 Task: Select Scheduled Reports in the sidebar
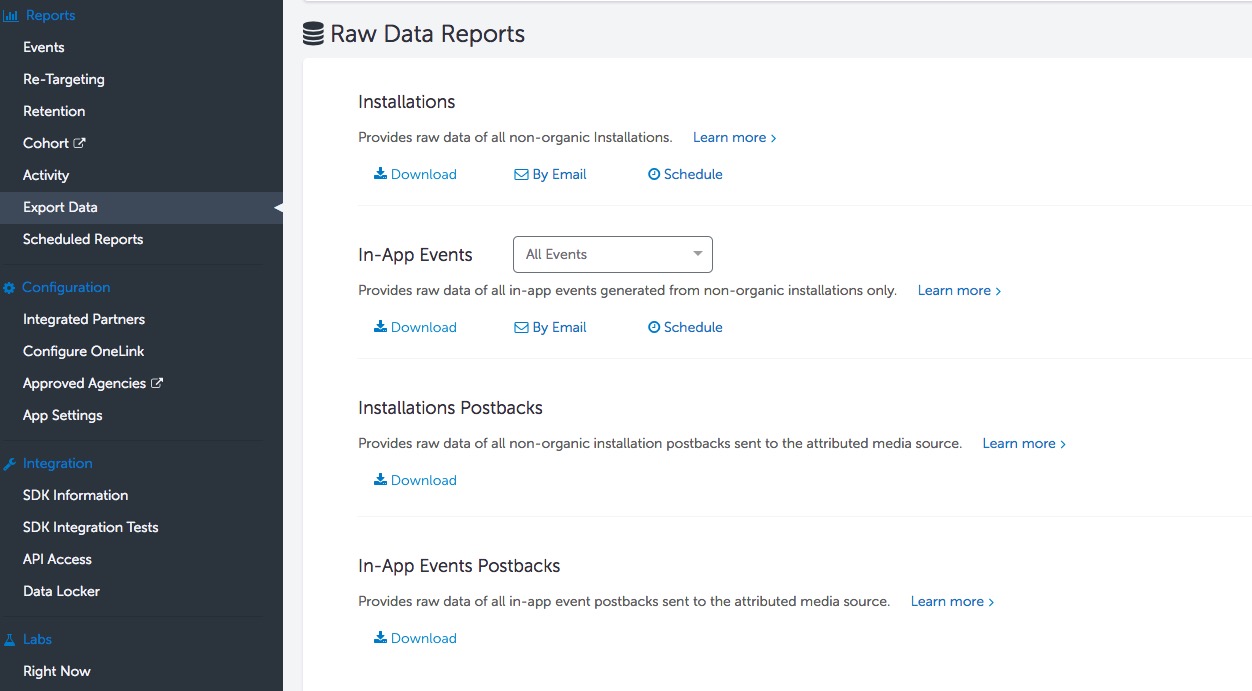coord(83,239)
